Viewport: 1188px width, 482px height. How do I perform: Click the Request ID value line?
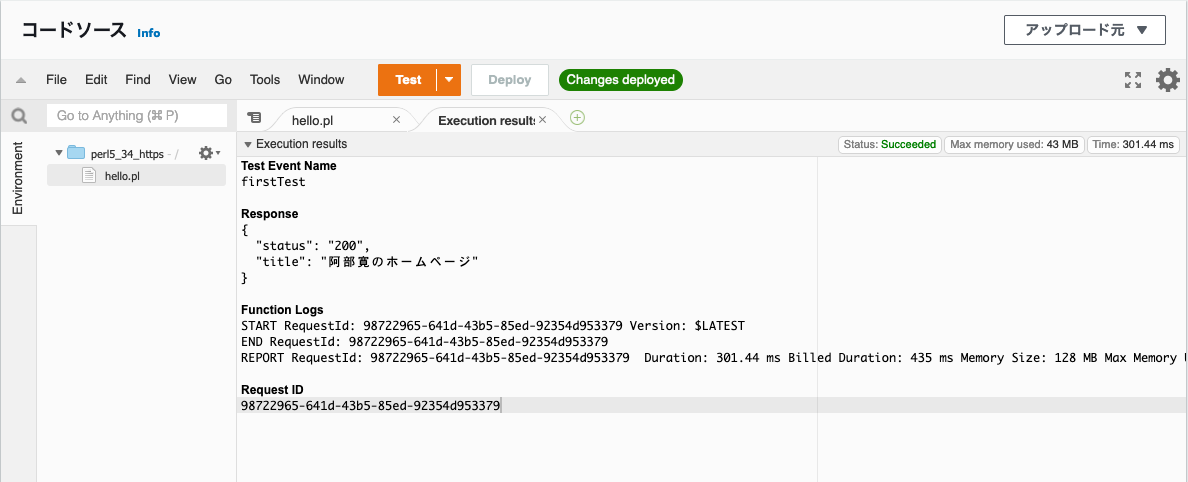coord(370,406)
